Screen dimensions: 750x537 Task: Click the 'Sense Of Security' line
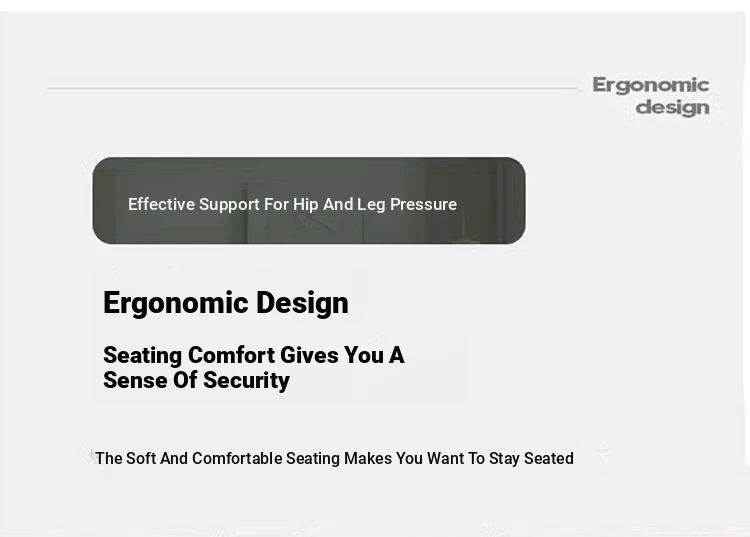(197, 381)
